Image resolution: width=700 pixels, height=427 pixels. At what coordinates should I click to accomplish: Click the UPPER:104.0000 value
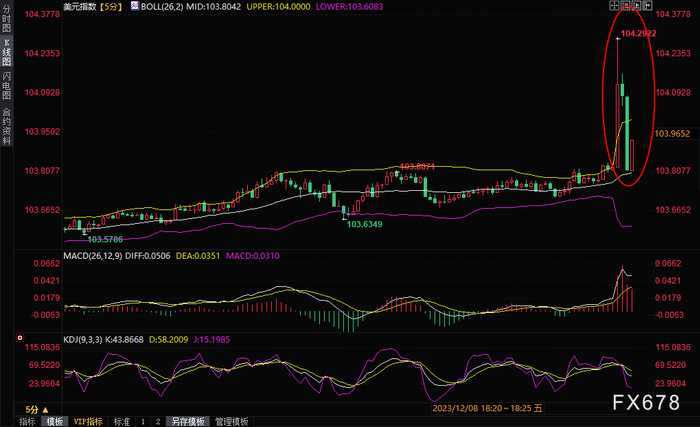[278, 6]
